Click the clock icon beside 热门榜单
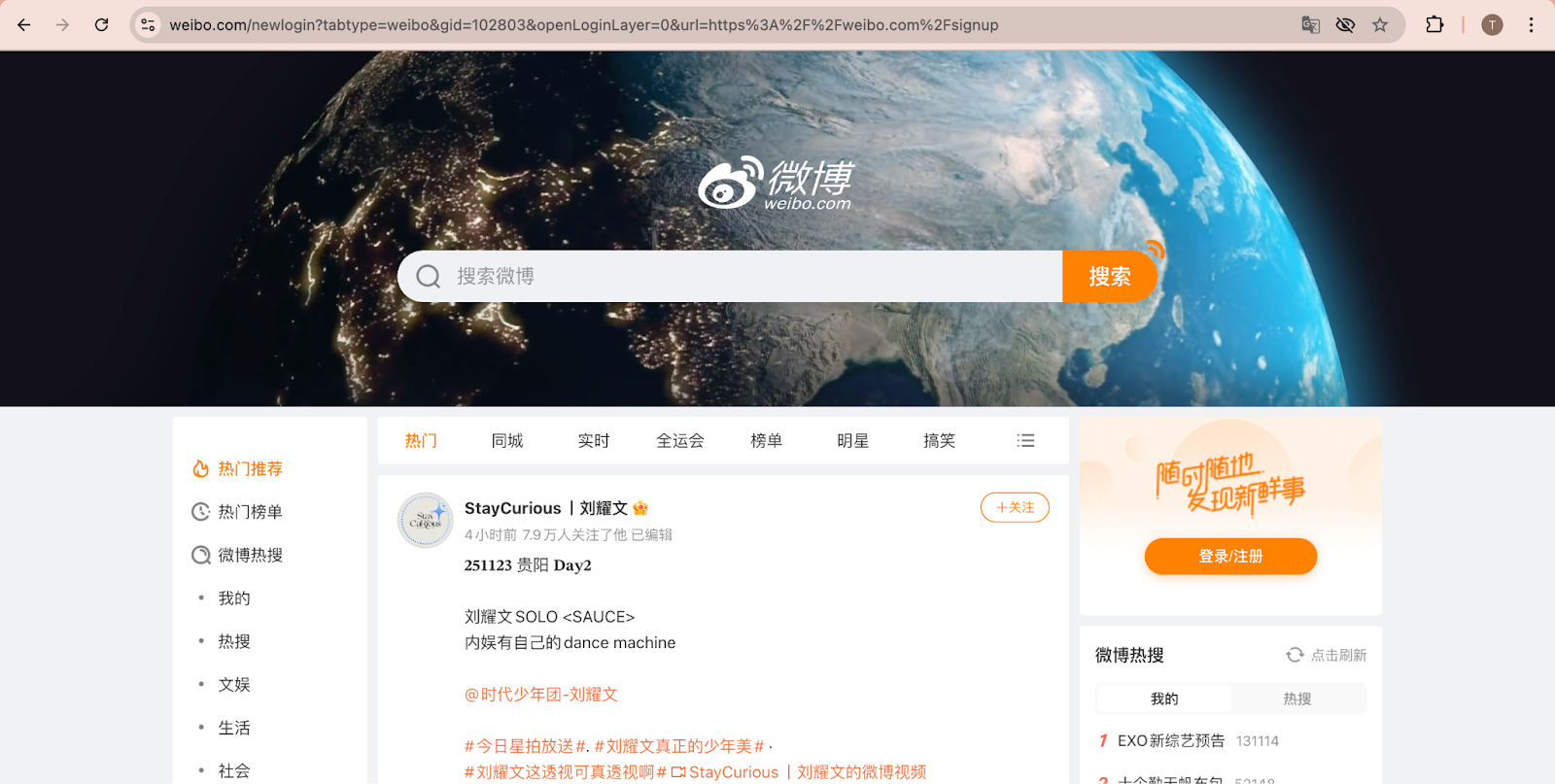Screen dimensions: 1555x784 200,511
